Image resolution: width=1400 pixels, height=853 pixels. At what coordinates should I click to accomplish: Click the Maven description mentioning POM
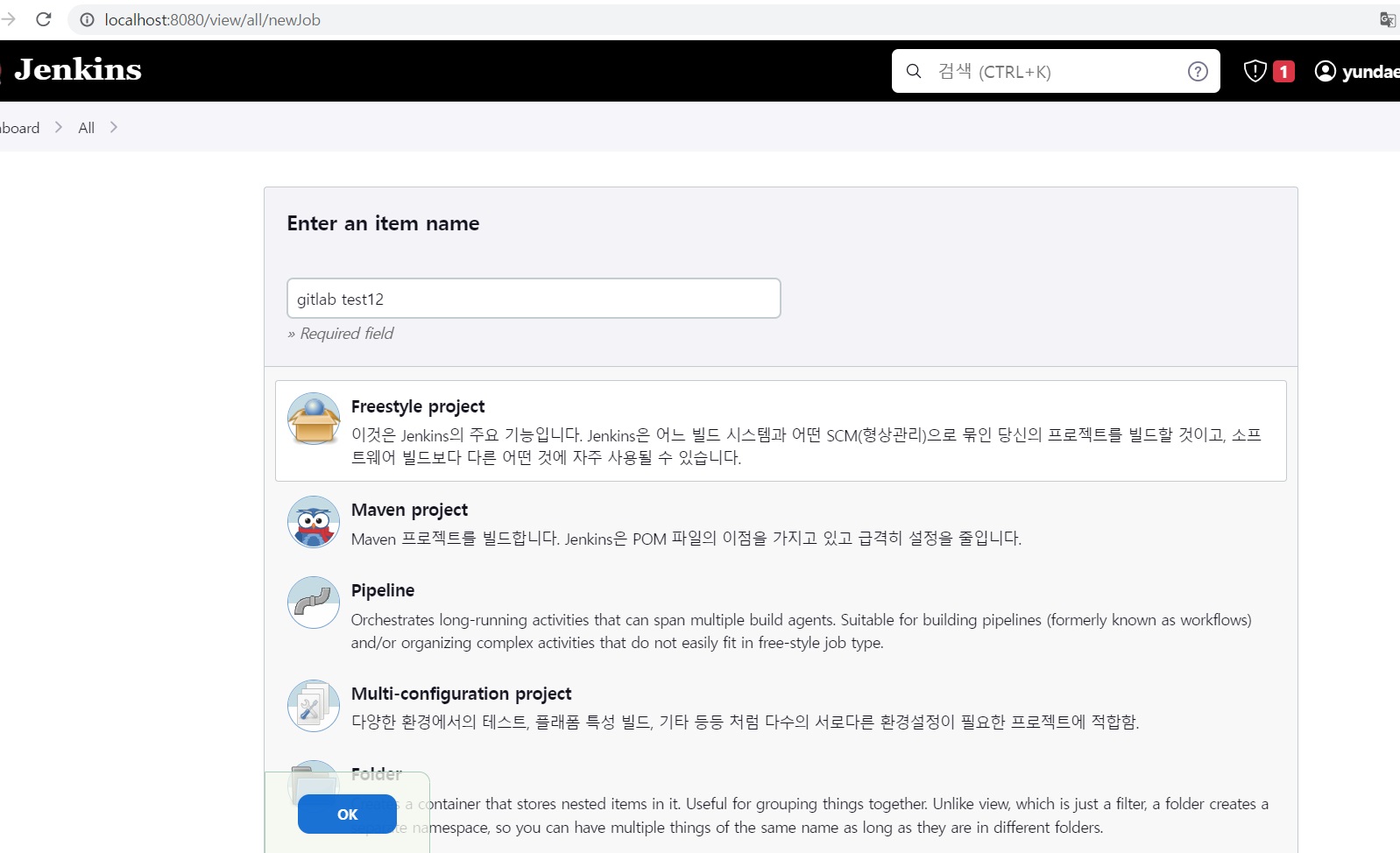[x=686, y=539]
